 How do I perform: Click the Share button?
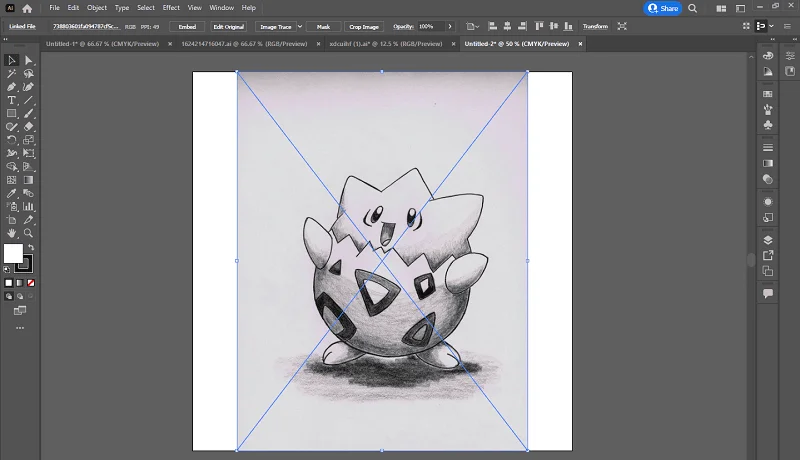coord(663,8)
